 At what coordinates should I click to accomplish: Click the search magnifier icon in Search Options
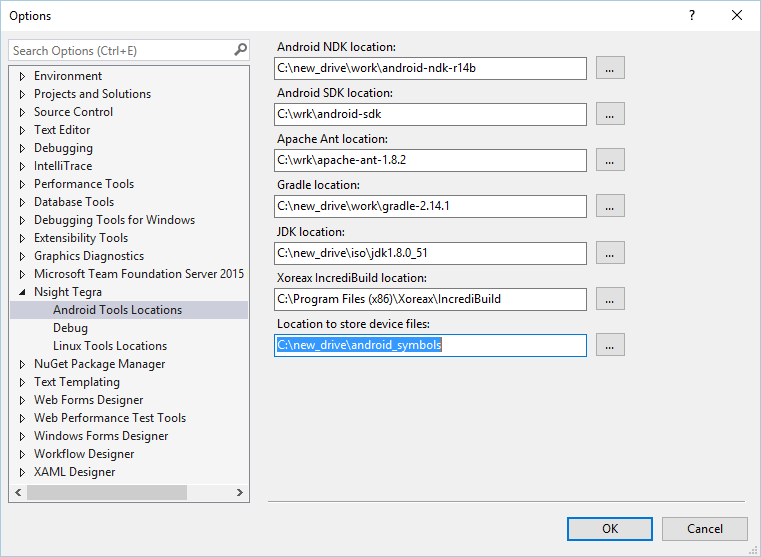pos(240,50)
